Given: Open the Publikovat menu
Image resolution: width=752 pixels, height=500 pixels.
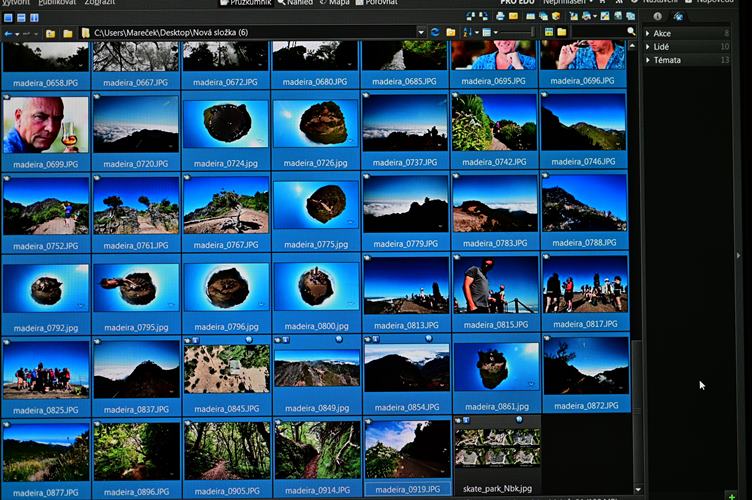Looking at the screenshot, I should 57,2.
